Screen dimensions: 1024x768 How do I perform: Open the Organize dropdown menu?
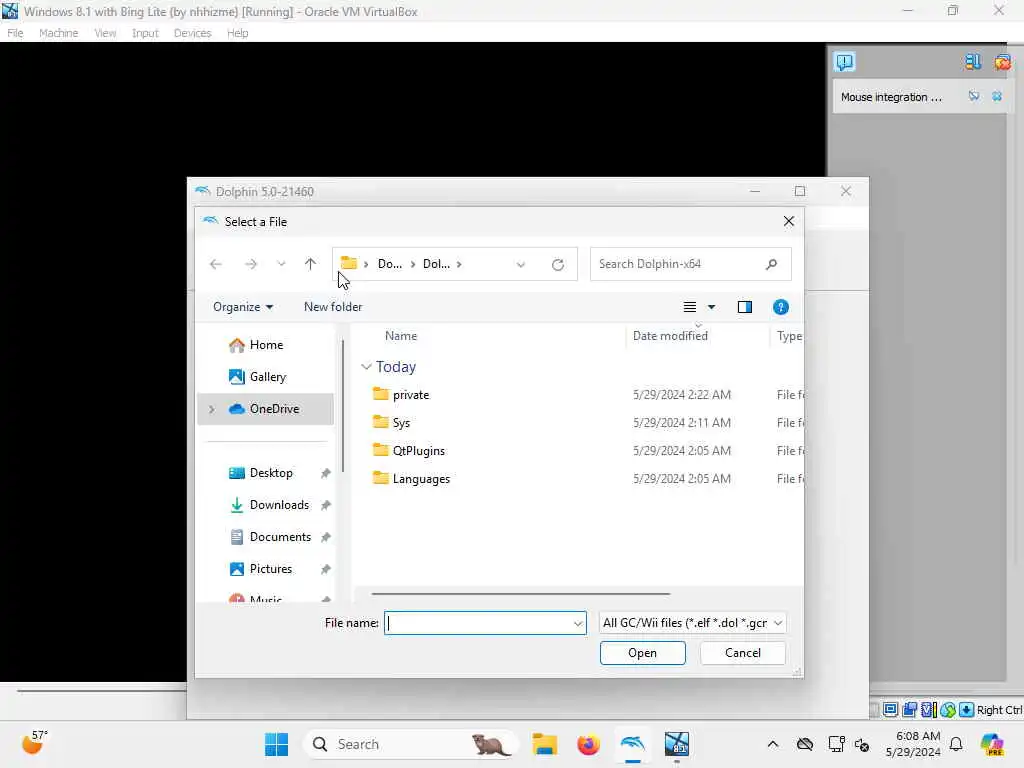pos(243,307)
